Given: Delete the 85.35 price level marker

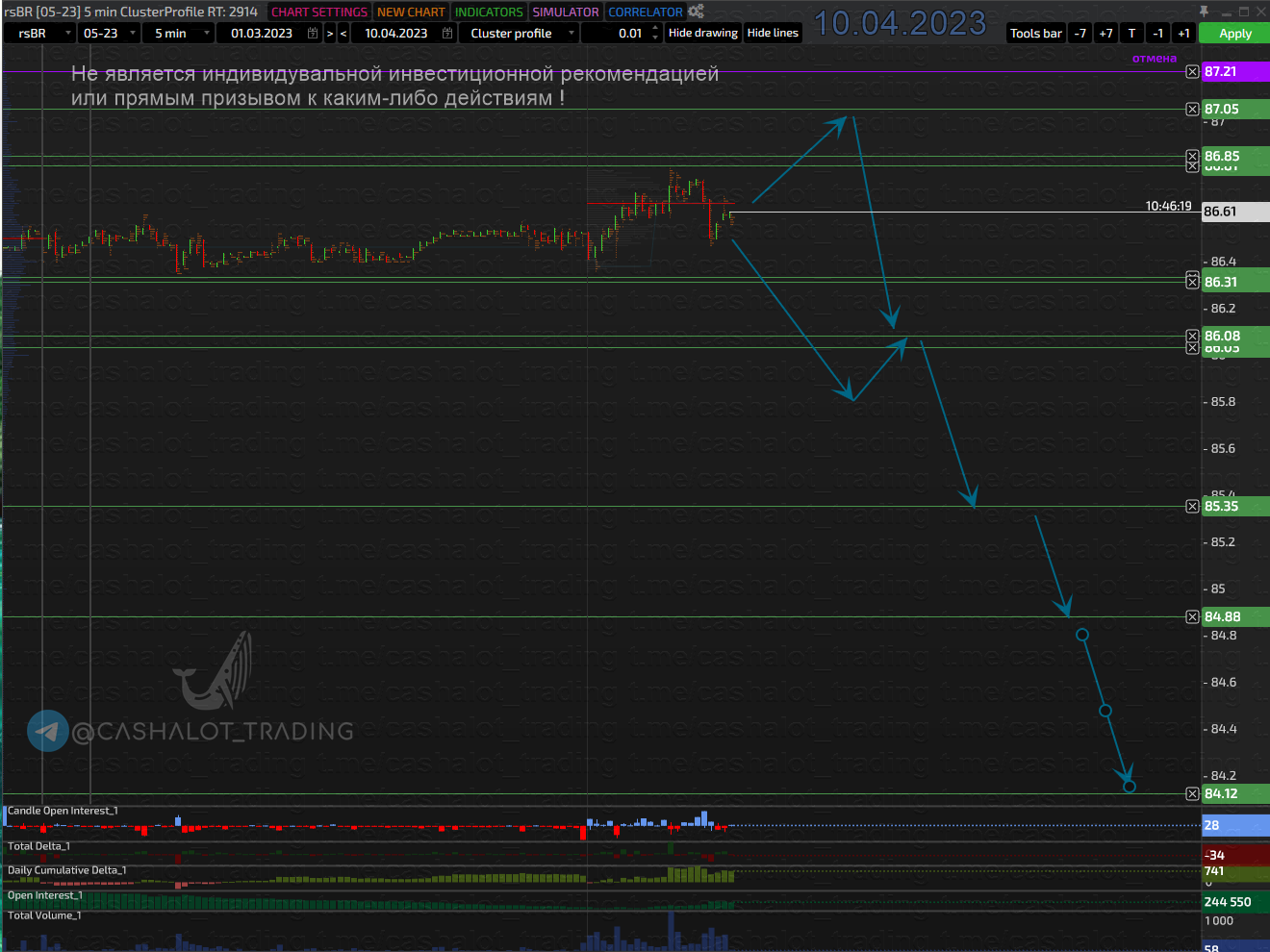Looking at the screenshot, I should (1192, 507).
